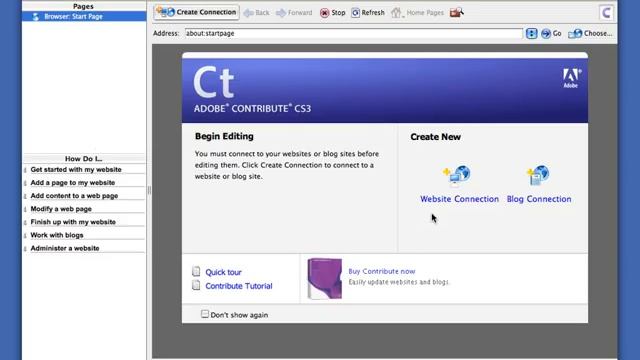The height and width of the screenshot is (360, 640).
Task: Check the Don't show again checkbox
Action: (205, 314)
